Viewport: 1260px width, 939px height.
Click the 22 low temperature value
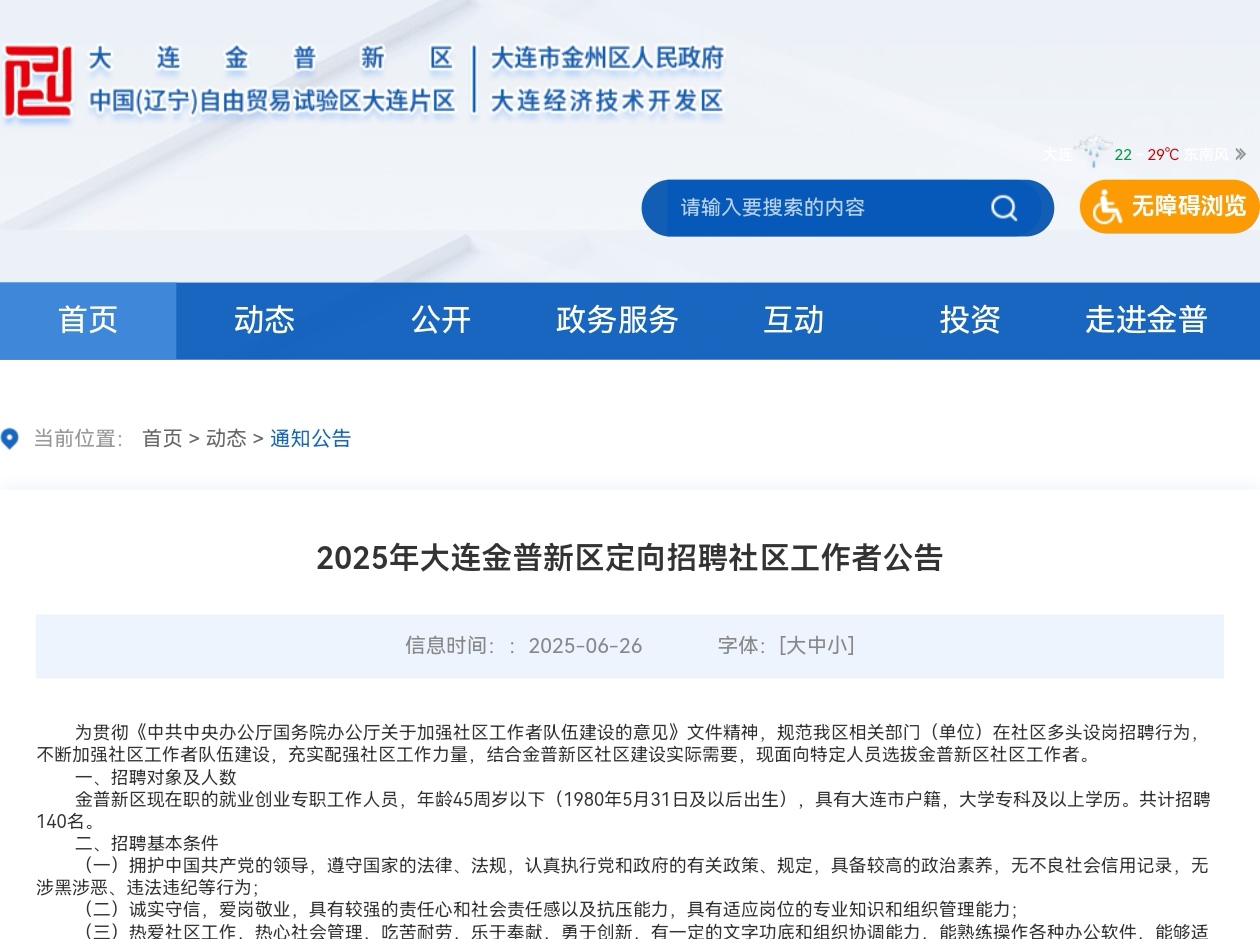click(1123, 154)
